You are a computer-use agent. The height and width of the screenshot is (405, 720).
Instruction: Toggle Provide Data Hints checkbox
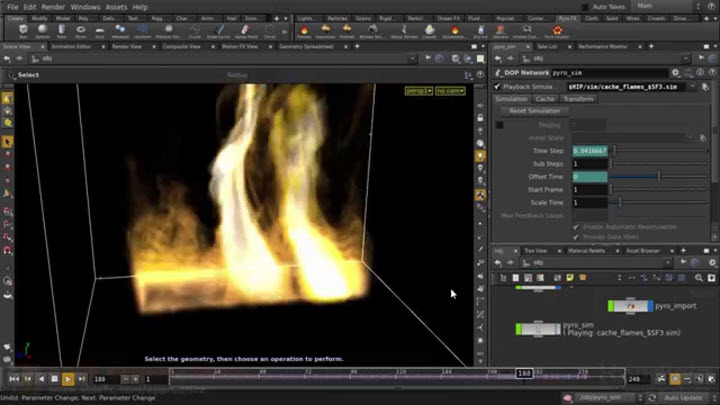[x=575, y=237]
